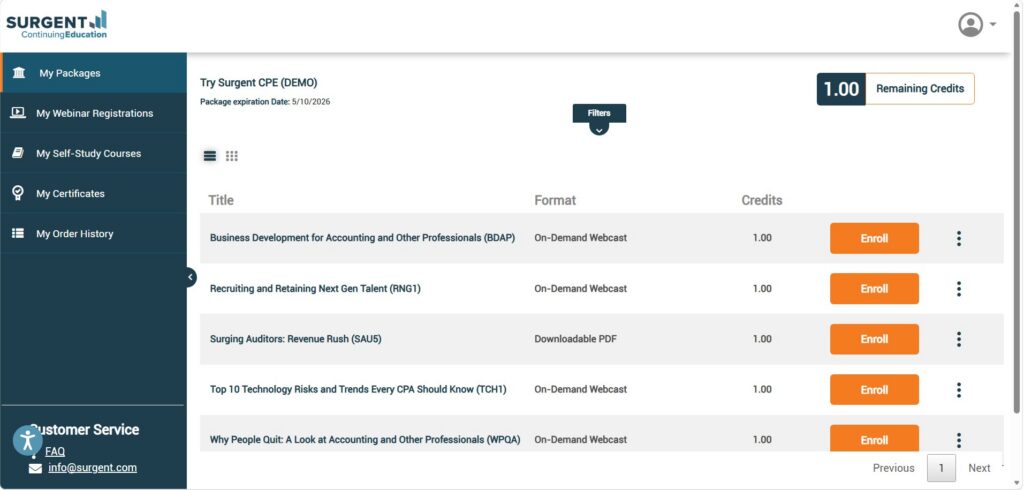The height and width of the screenshot is (490, 1024).
Task: Enroll in Recruiting and Retaining Next Gen Talent
Action: click(x=874, y=289)
